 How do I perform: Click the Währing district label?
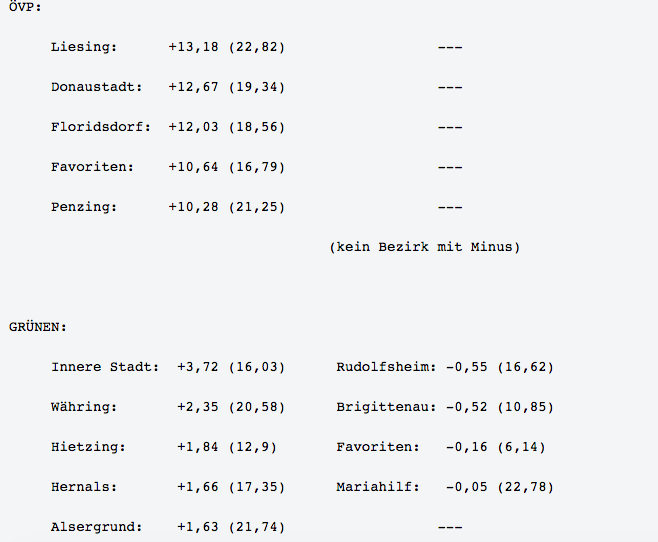click(84, 407)
